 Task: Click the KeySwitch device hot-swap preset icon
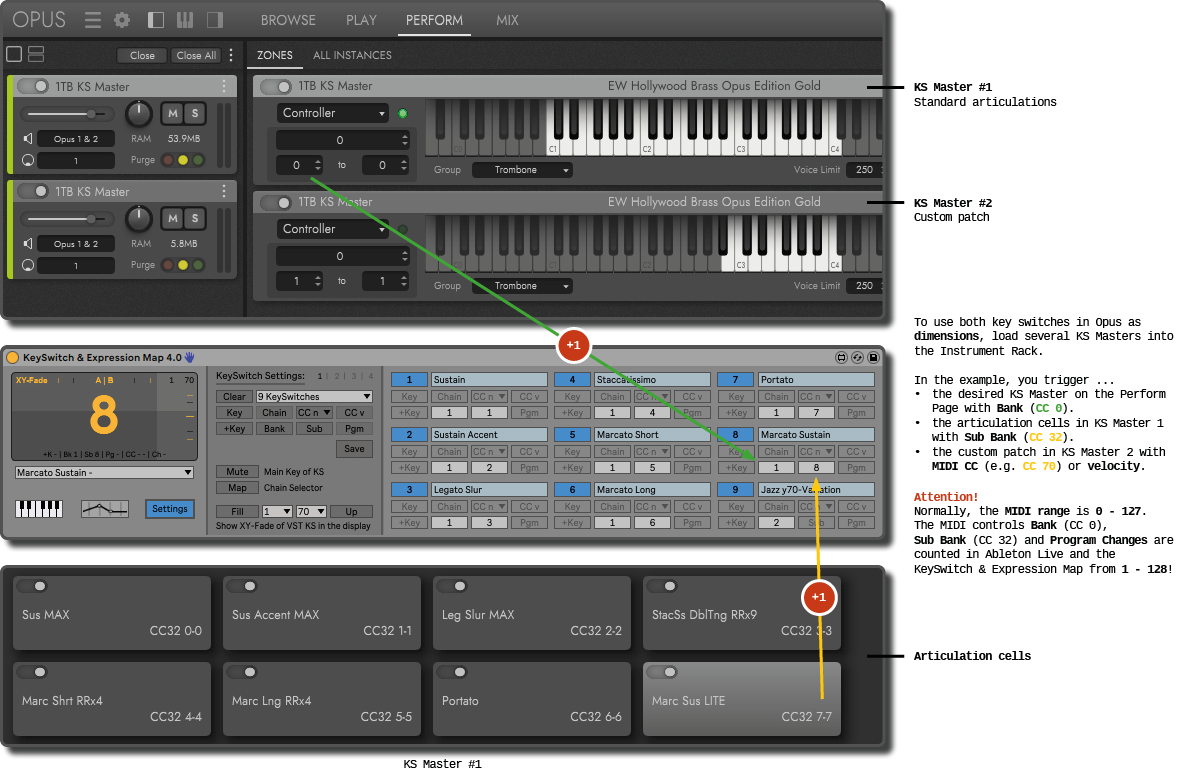tap(857, 358)
